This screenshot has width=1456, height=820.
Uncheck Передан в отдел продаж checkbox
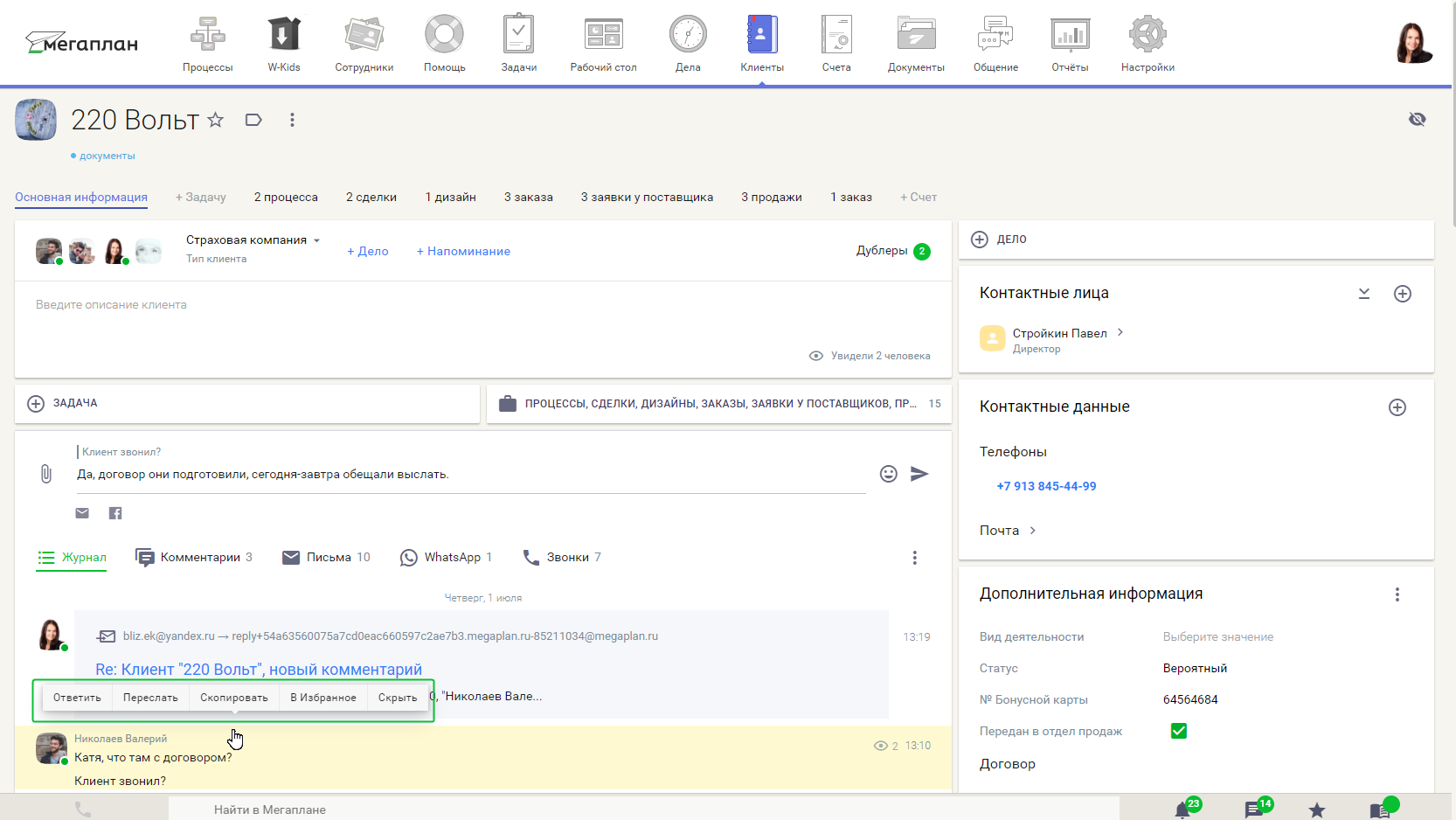tap(1179, 731)
